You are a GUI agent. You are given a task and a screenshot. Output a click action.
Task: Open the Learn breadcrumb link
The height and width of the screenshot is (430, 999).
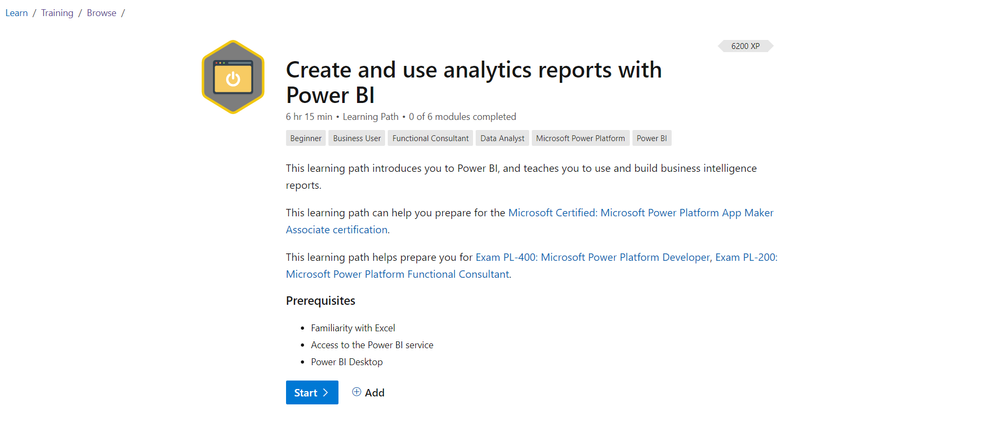click(17, 13)
